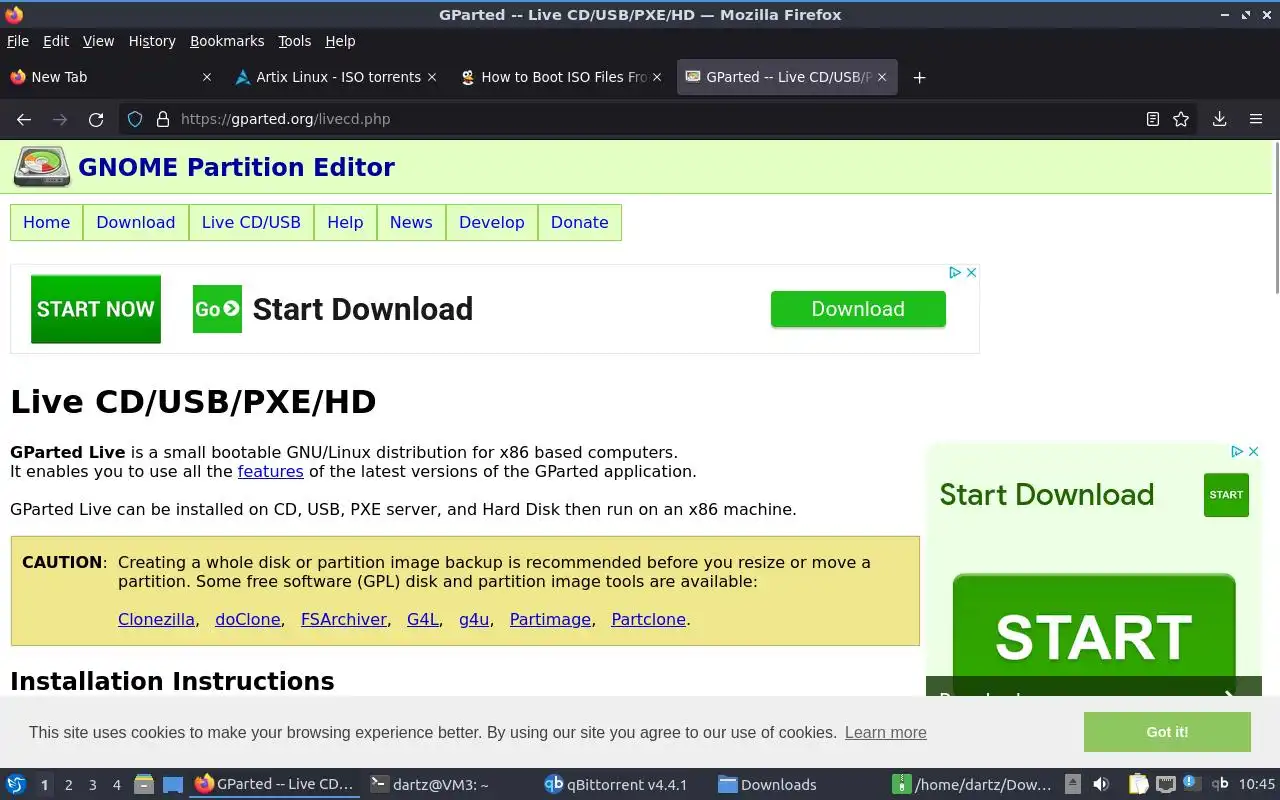
Task: Open removable media eject tray icon
Action: 1072,785
